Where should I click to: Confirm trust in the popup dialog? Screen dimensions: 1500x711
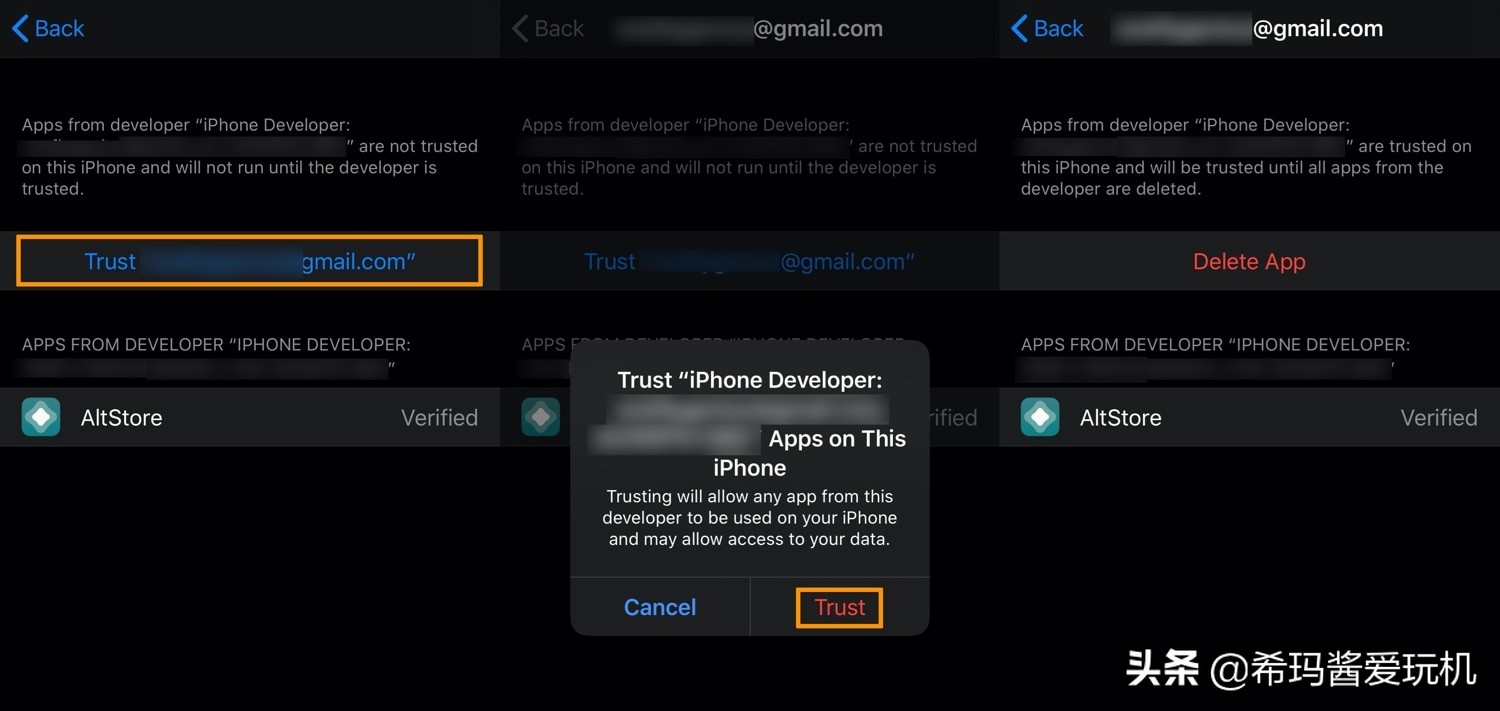click(839, 607)
